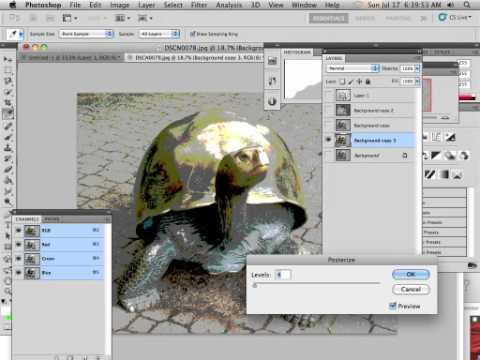Open the Sample All Layers dropdown
480x360 pixels.
click(159, 34)
